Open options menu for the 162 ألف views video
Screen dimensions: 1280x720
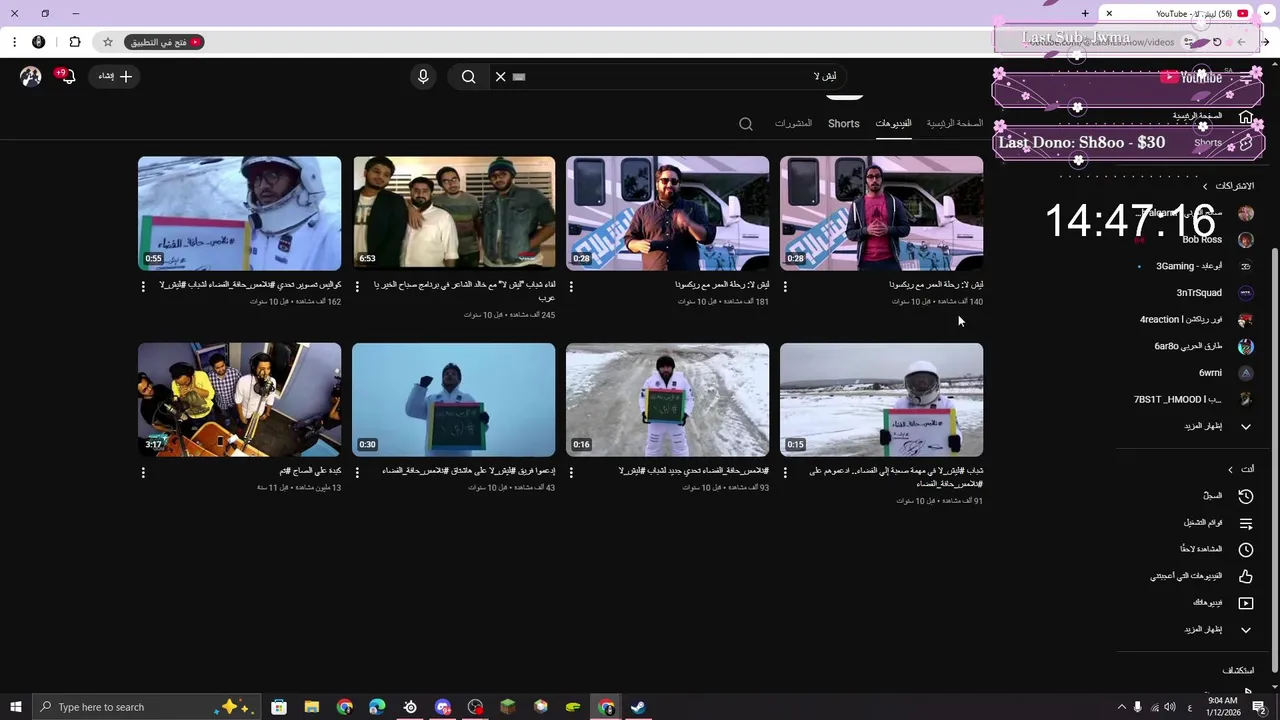(x=143, y=286)
